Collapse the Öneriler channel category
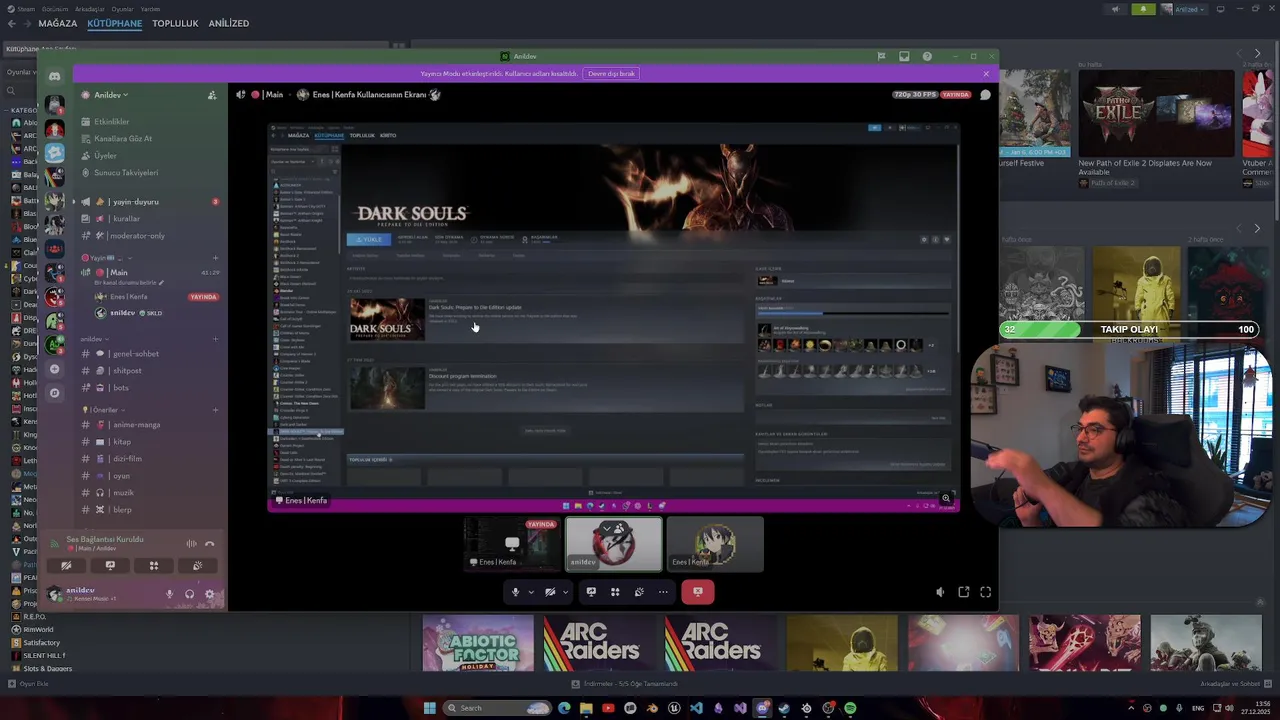 [104, 410]
